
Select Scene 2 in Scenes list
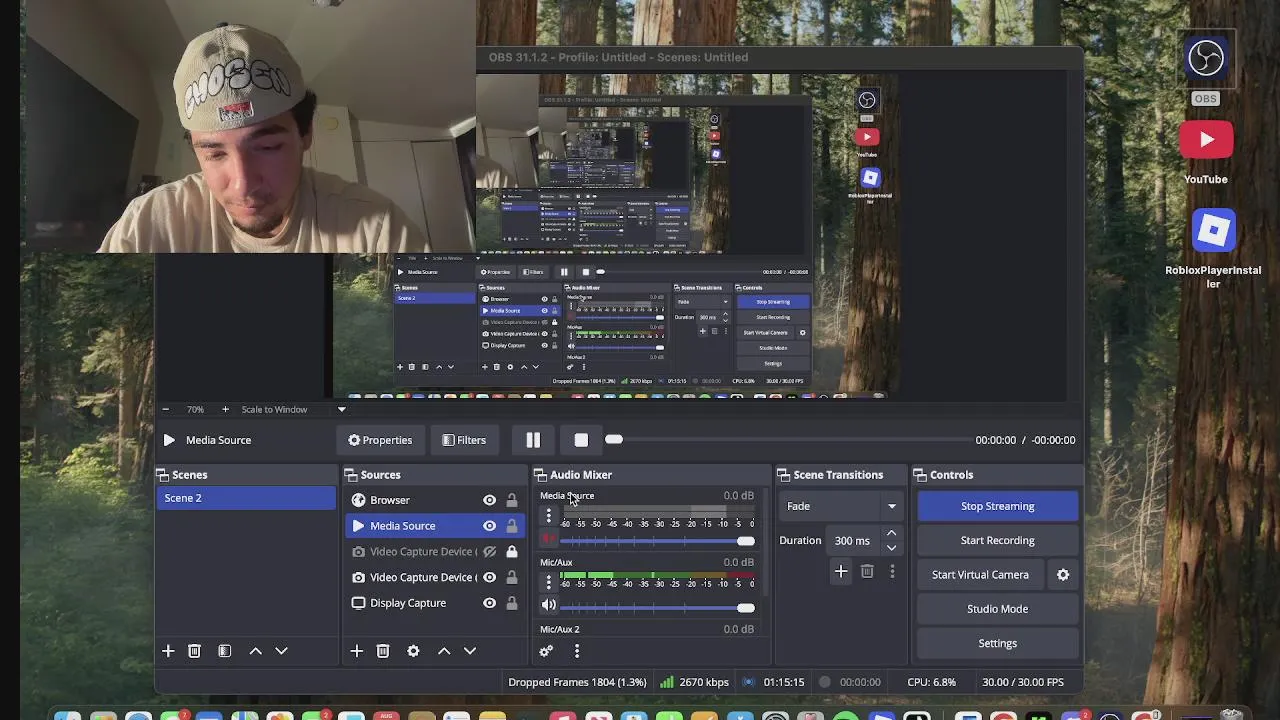click(x=246, y=498)
